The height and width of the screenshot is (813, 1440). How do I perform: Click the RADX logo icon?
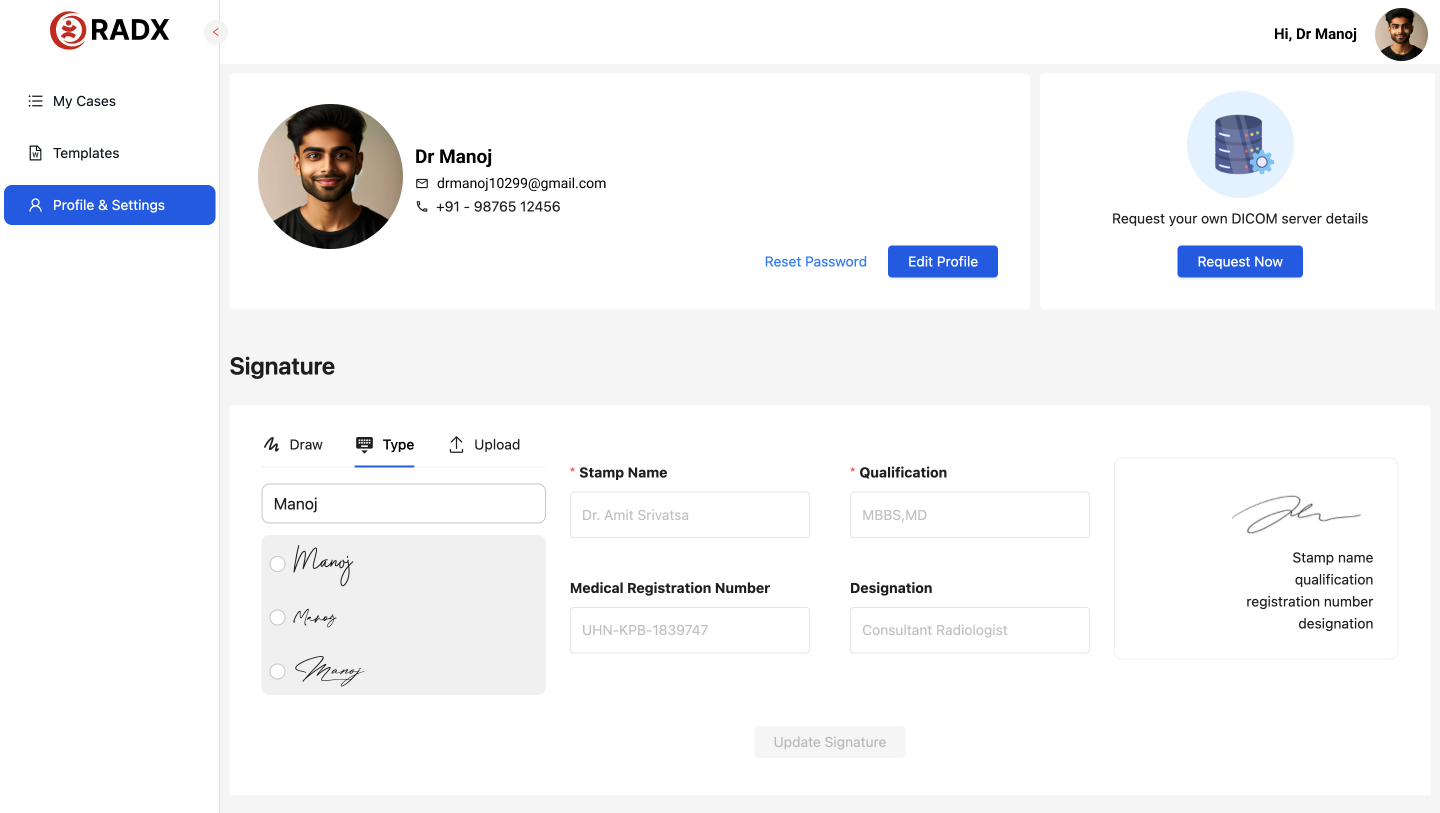click(x=68, y=31)
